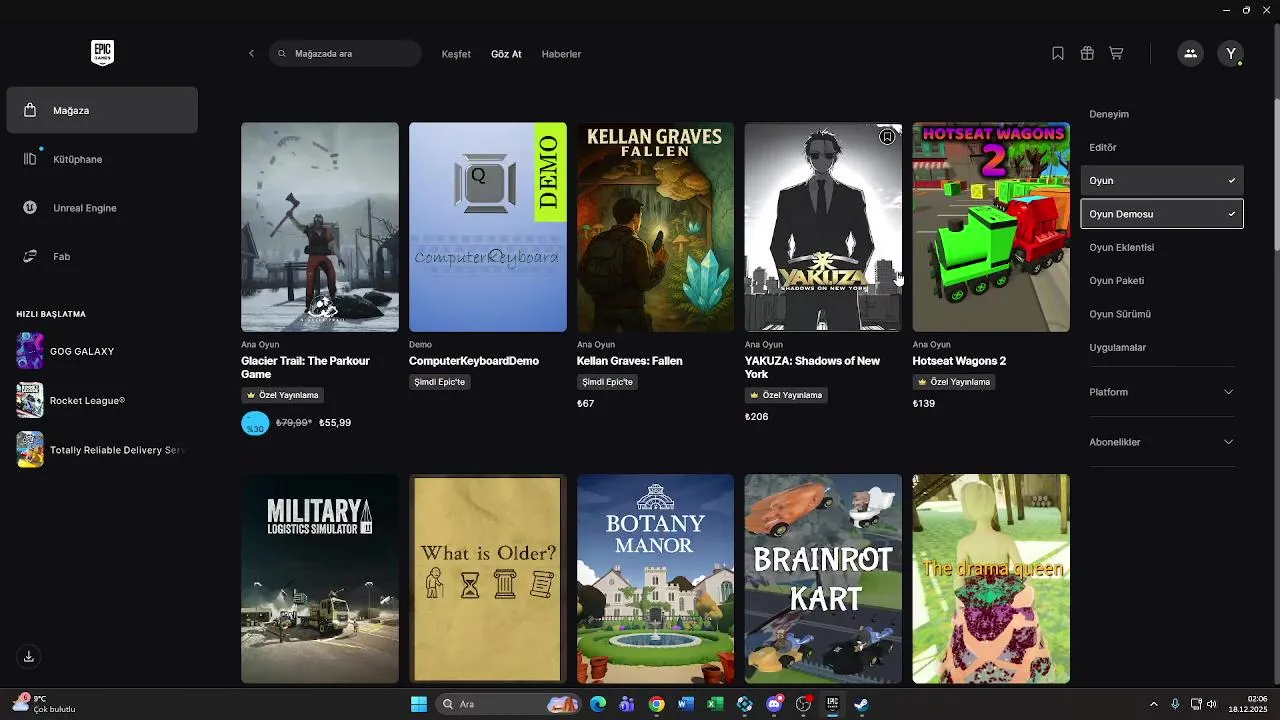This screenshot has width=1280, height=720.
Task: Uncheck the Oyun Demosu filter
Action: pos(1162,214)
